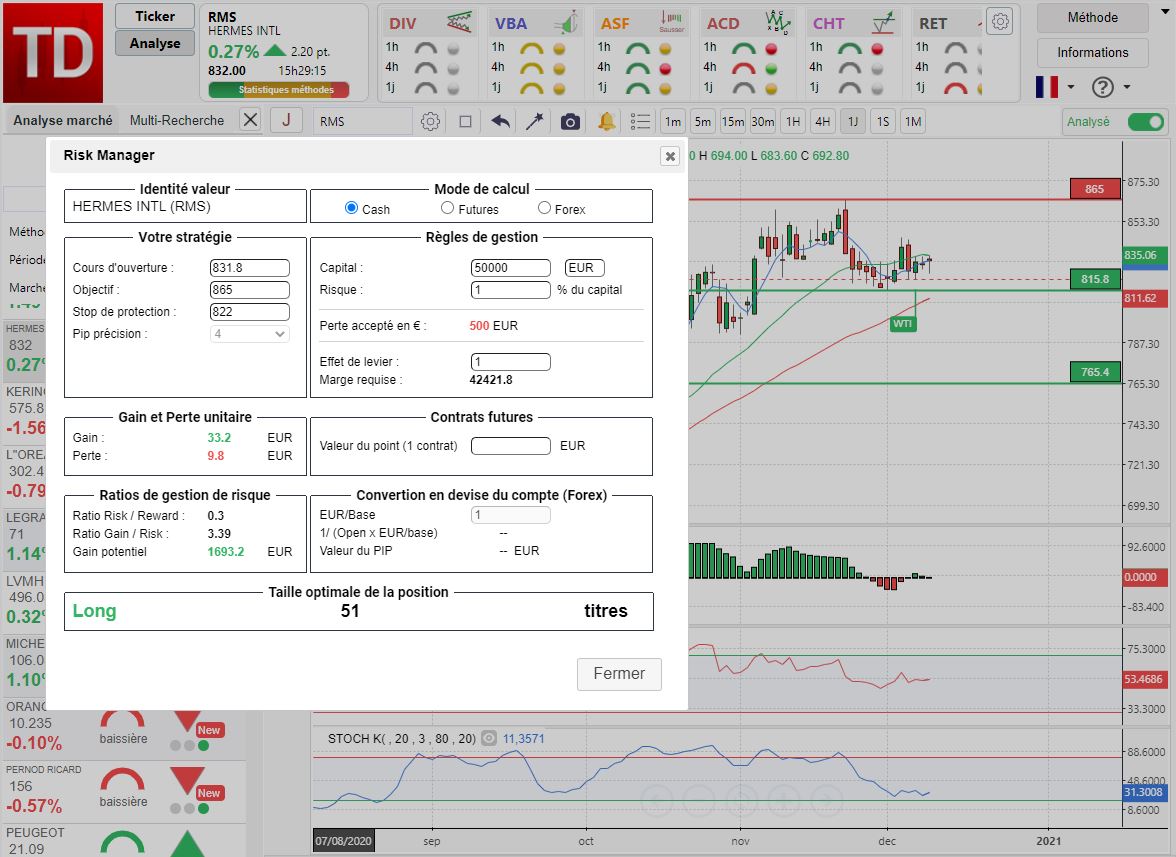Select the 1m timeframe
The width and height of the screenshot is (1176, 857).
pos(673,121)
